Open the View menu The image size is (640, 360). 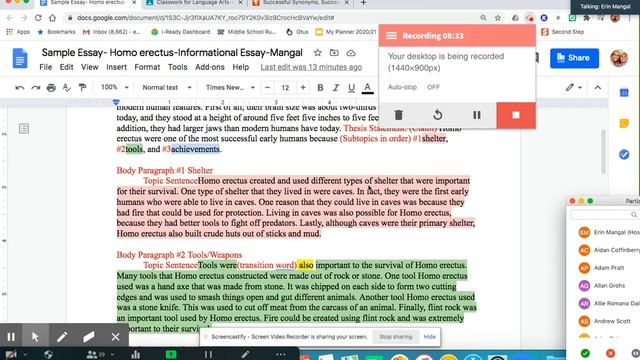click(89, 67)
